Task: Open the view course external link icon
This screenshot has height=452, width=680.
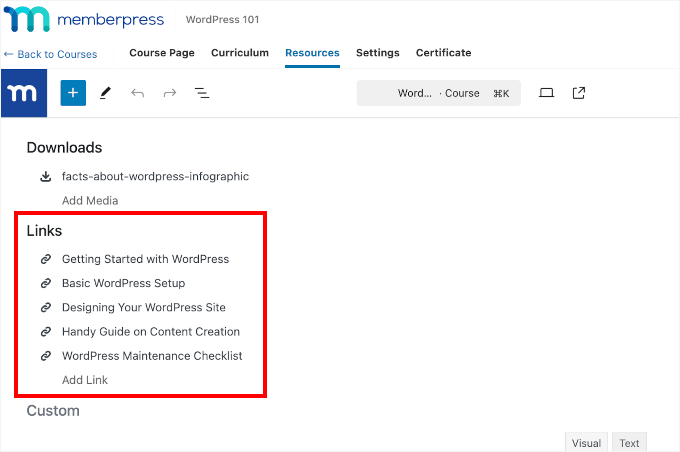Action: [x=579, y=93]
